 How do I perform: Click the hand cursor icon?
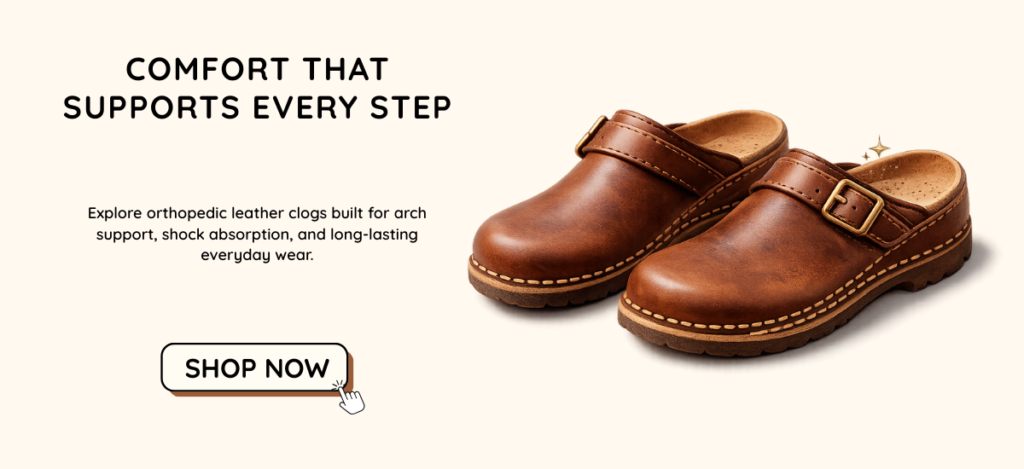[x=350, y=398]
